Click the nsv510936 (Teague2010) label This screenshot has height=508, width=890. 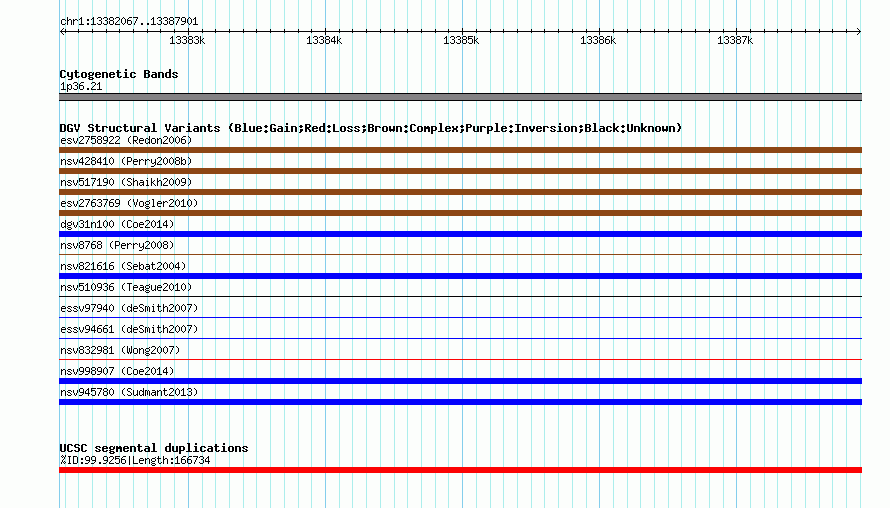126,287
